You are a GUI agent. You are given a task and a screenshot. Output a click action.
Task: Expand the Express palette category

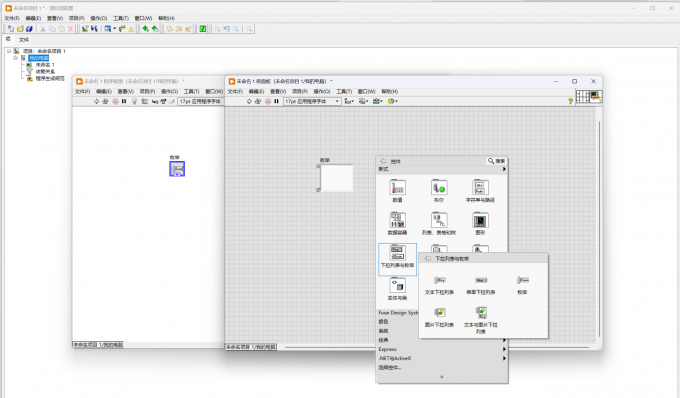click(x=442, y=349)
